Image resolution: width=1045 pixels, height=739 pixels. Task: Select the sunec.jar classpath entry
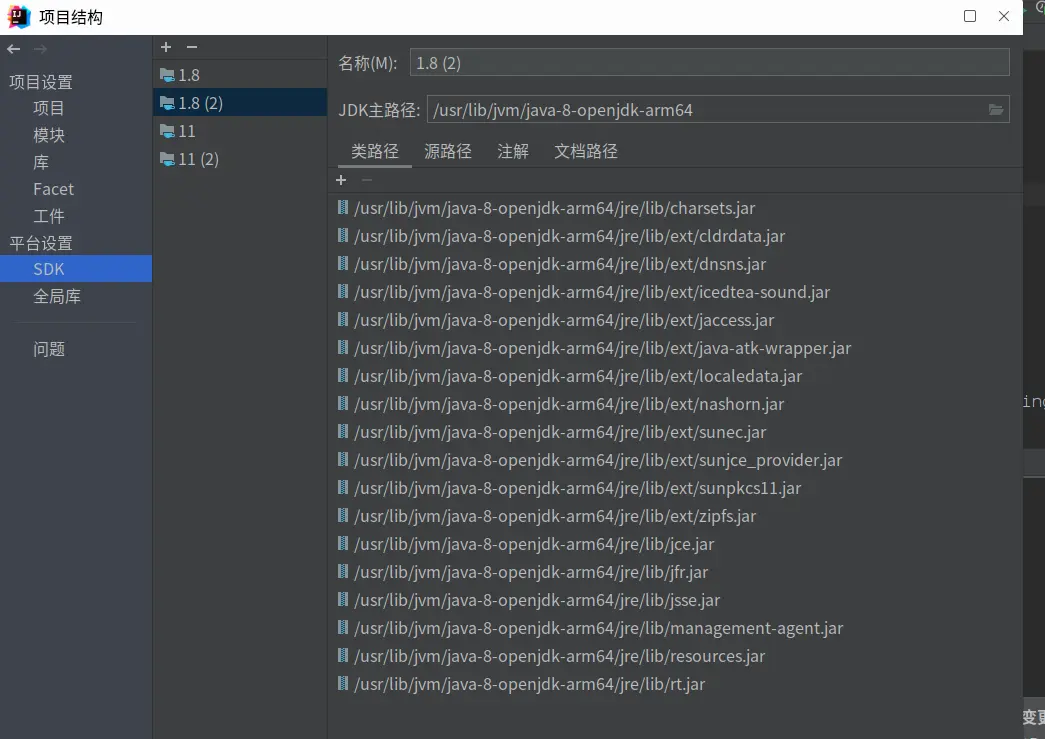[676, 432]
